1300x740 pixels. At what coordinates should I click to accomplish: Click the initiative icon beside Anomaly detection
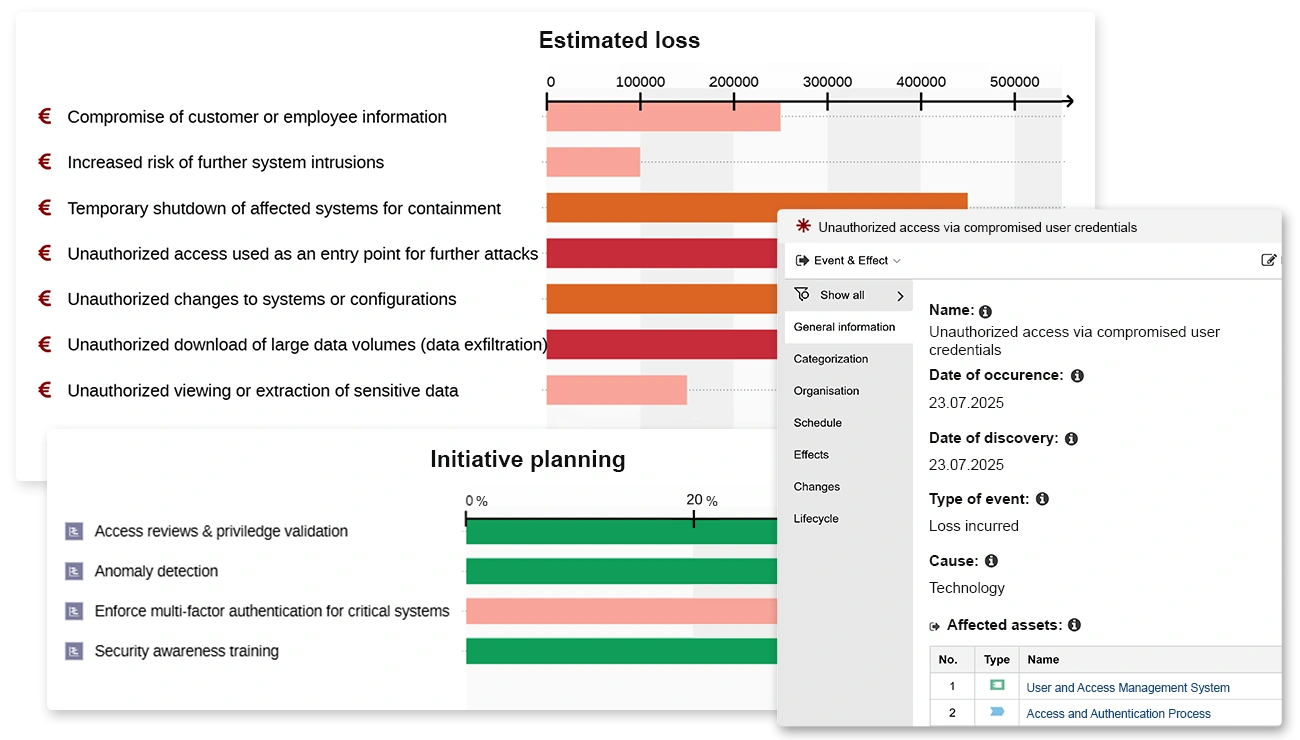point(73,571)
